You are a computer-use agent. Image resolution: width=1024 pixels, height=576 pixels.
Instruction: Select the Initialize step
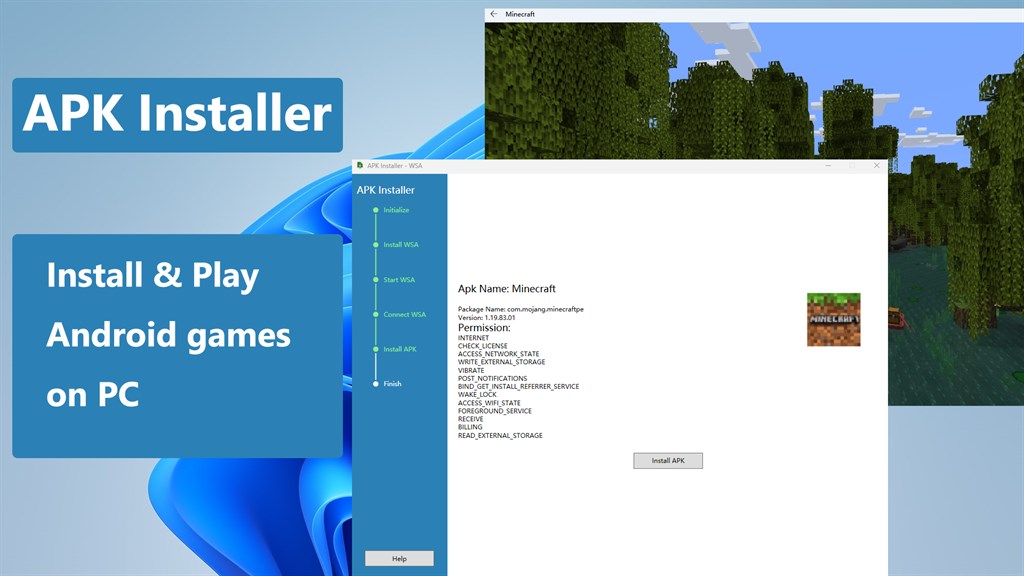pyautogui.click(x=396, y=210)
